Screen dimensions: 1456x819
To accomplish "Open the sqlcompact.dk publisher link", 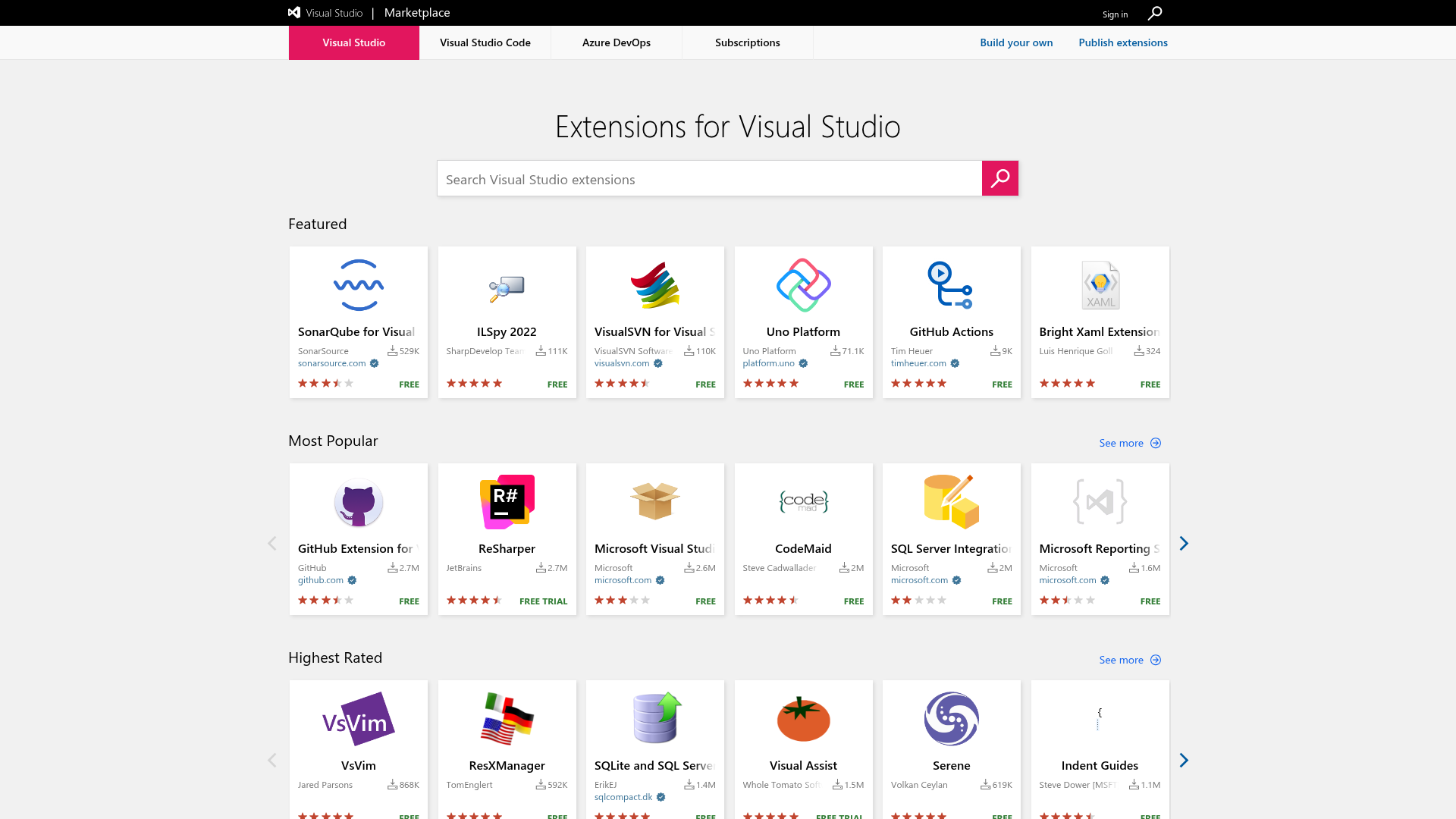I will 623,797.
